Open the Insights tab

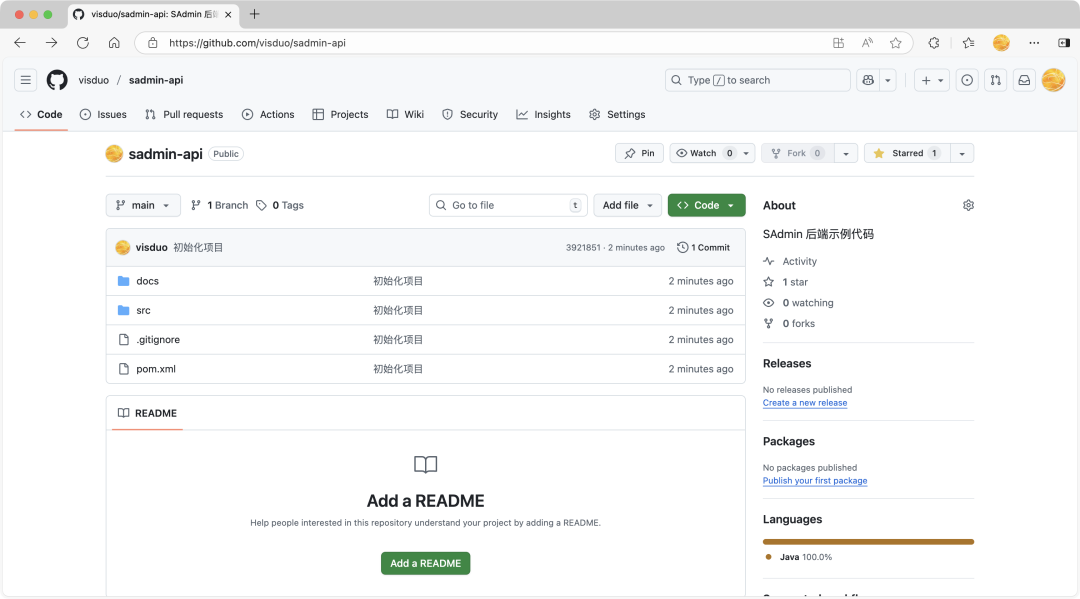543,114
